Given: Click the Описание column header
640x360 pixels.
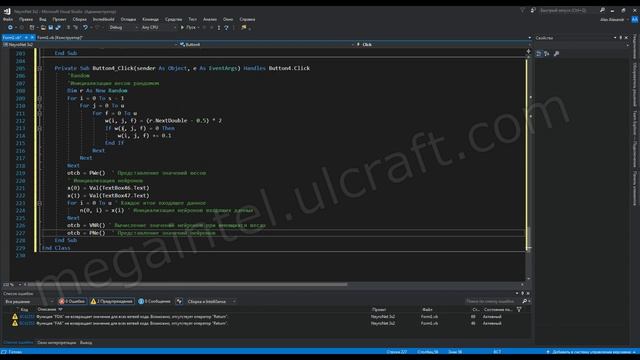Looking at the screenshot, I should coord(47,309).
